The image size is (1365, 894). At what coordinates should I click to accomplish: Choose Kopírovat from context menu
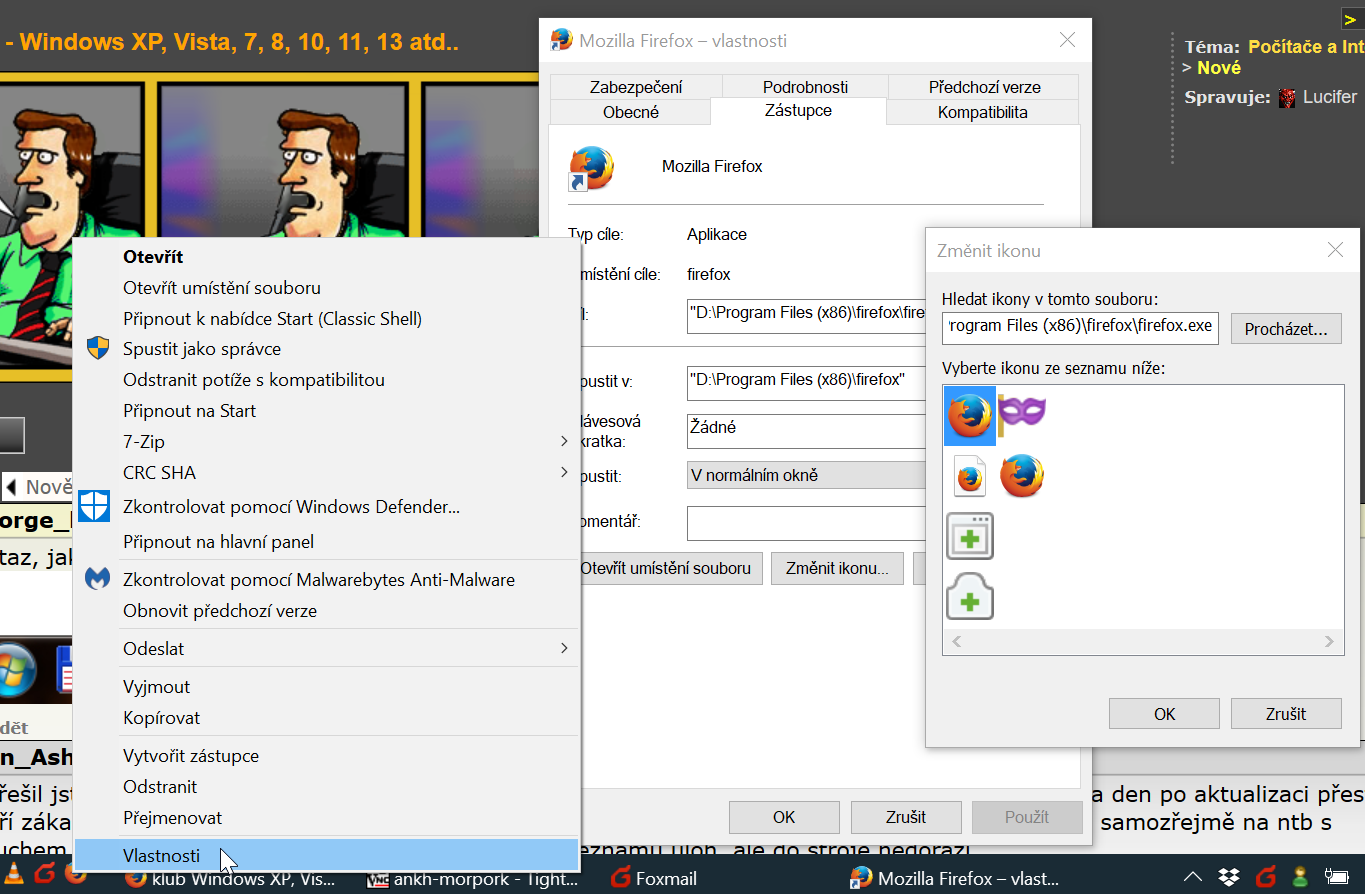(326, 717)
